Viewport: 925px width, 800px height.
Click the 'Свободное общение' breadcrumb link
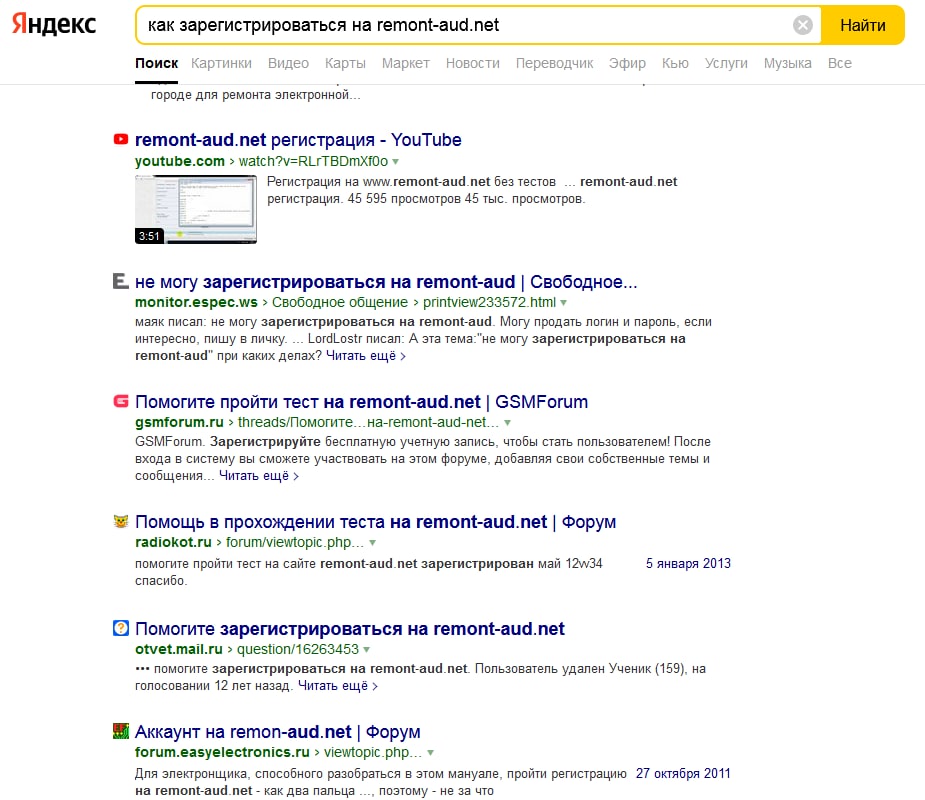coord(340,302)
